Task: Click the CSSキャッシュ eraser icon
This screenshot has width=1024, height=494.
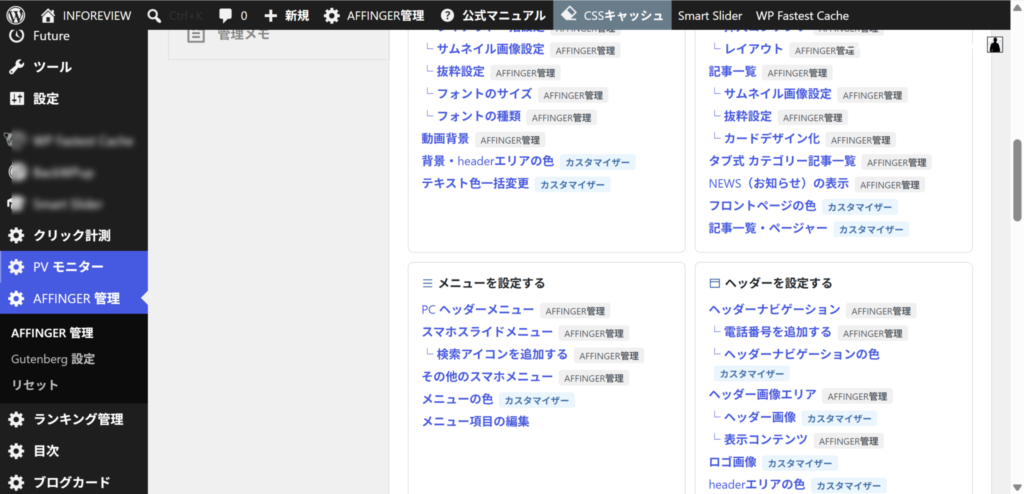Action: pos(569,14)
